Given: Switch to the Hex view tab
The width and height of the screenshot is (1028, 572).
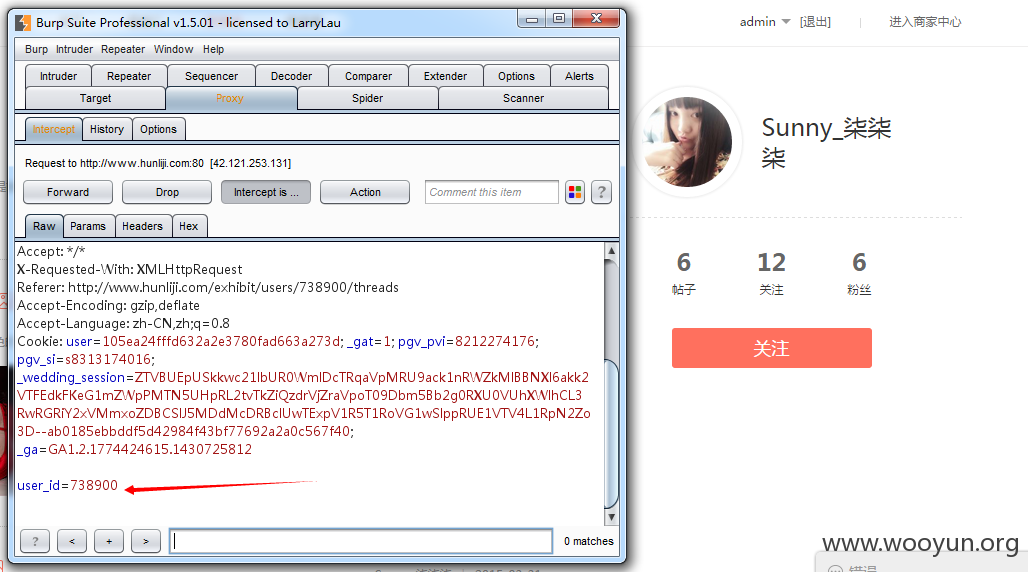Looking at the screenshot, I should (x=189, y=226).
